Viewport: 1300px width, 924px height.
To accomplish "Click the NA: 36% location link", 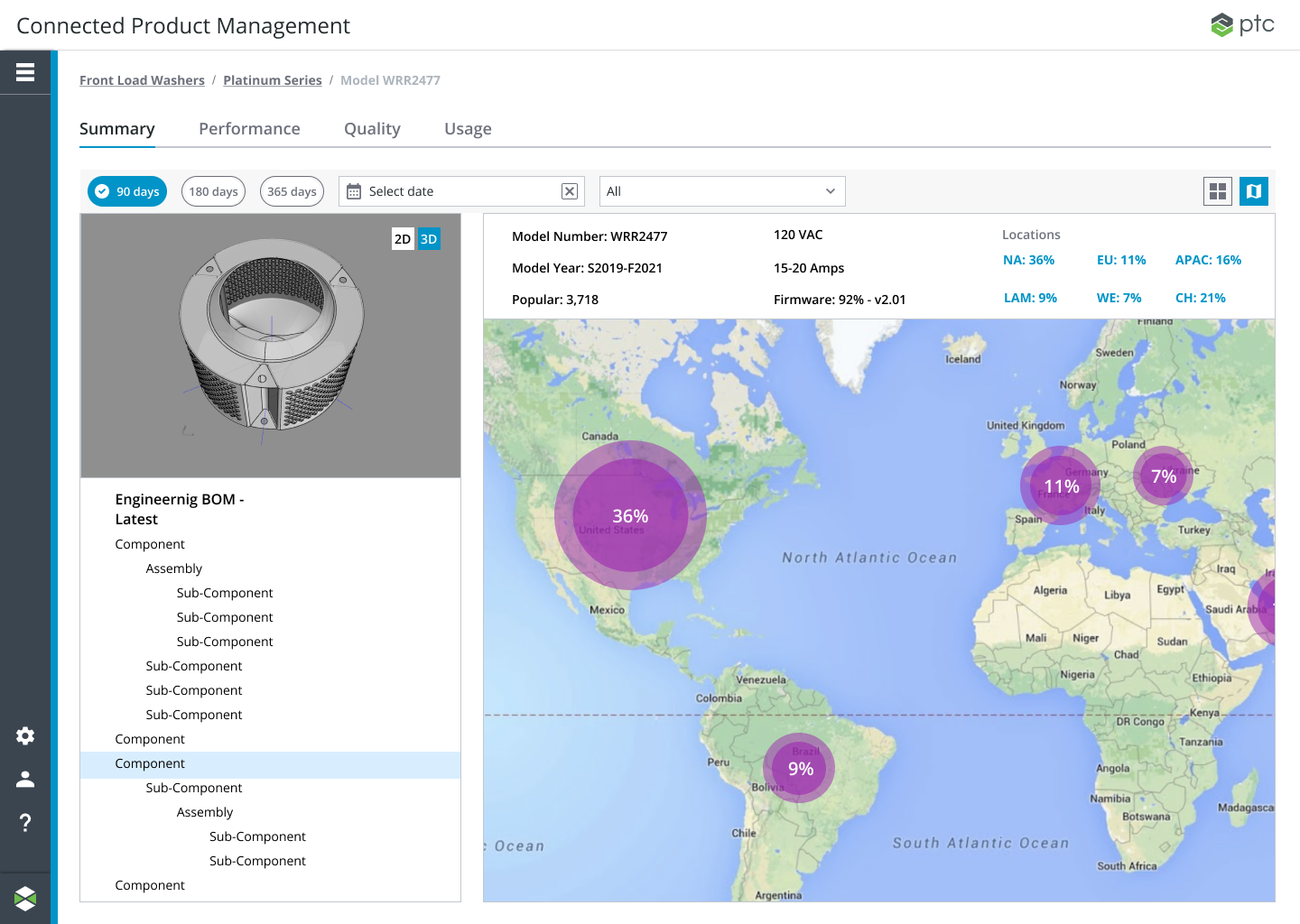I will 1028,260.
